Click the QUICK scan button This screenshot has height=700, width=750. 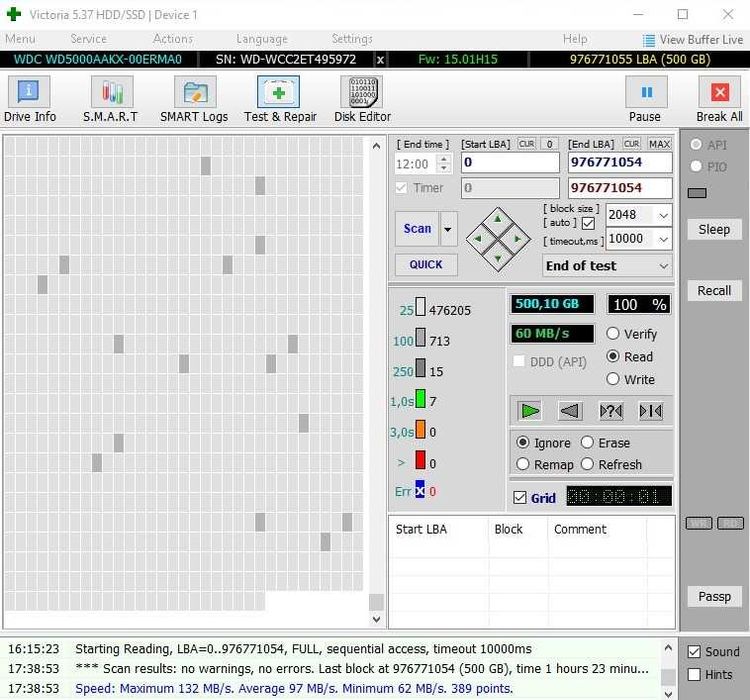point(426,265)
